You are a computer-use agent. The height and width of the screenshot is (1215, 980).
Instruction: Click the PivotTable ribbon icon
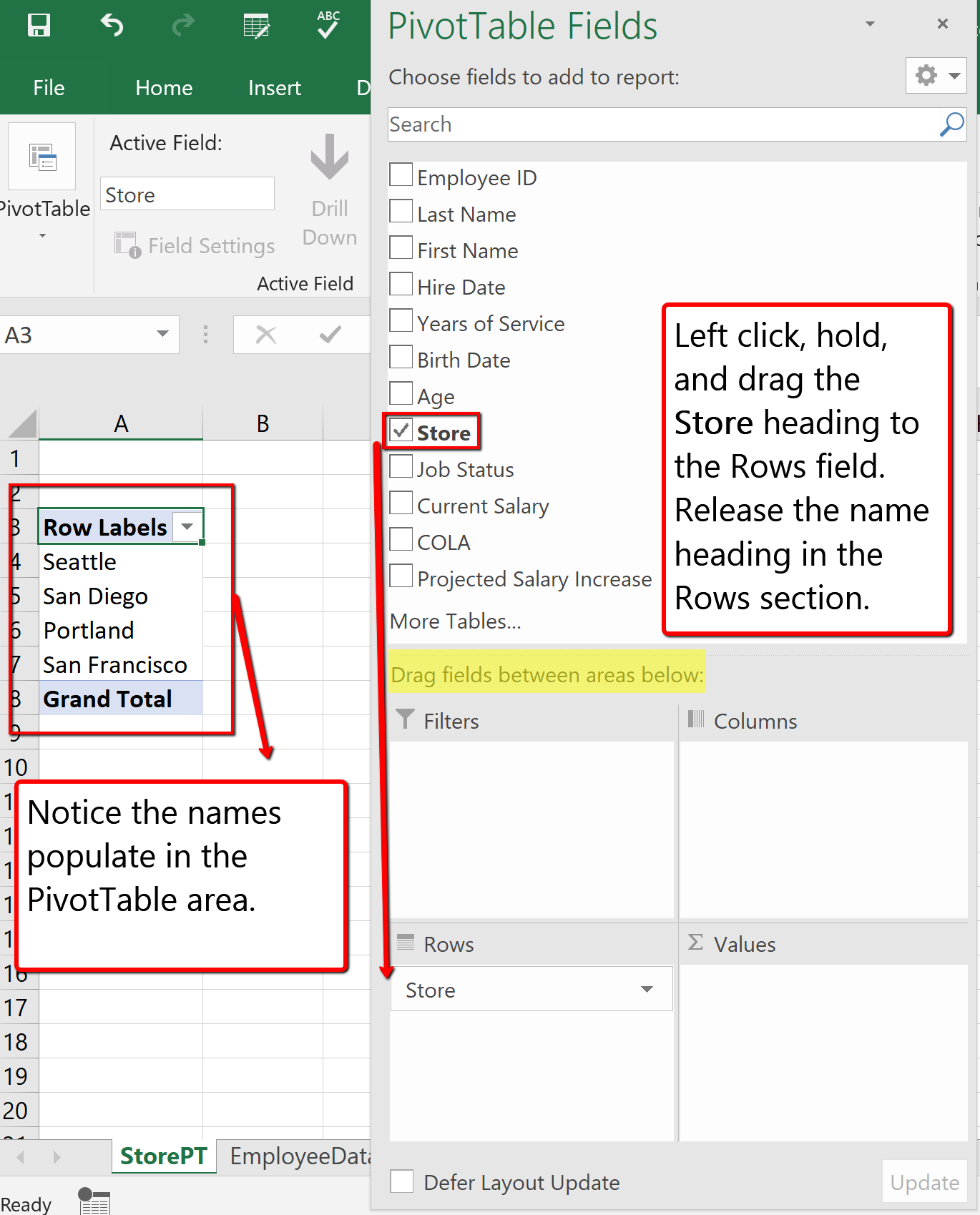[x=42, y=157]
